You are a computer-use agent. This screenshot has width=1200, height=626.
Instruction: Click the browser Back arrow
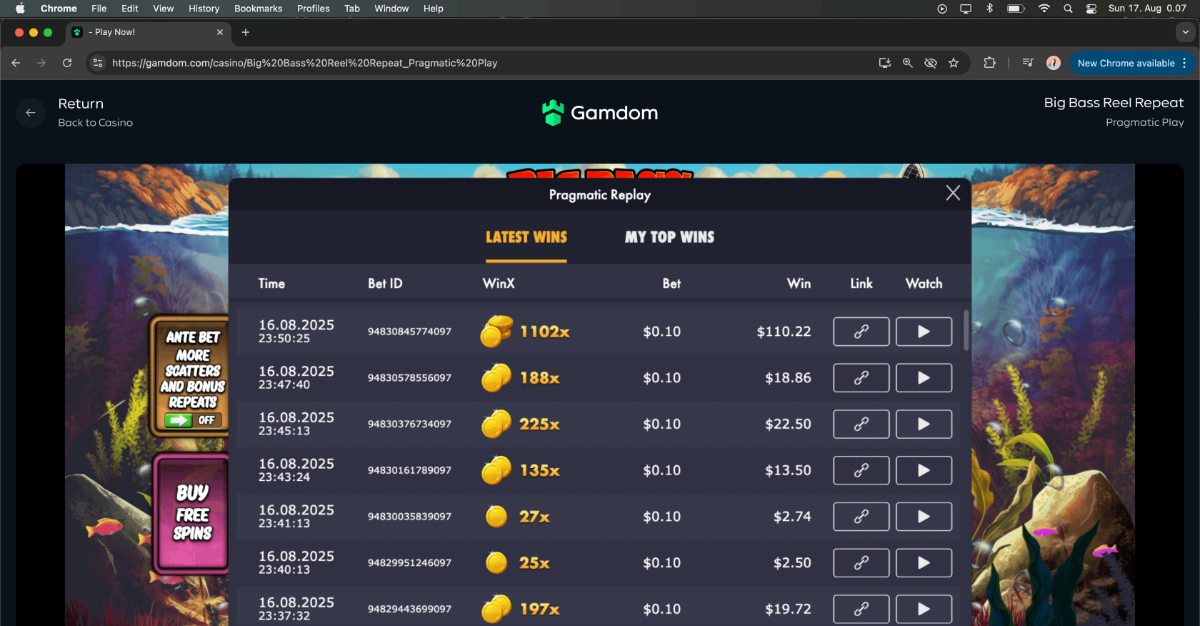point(16,62)
